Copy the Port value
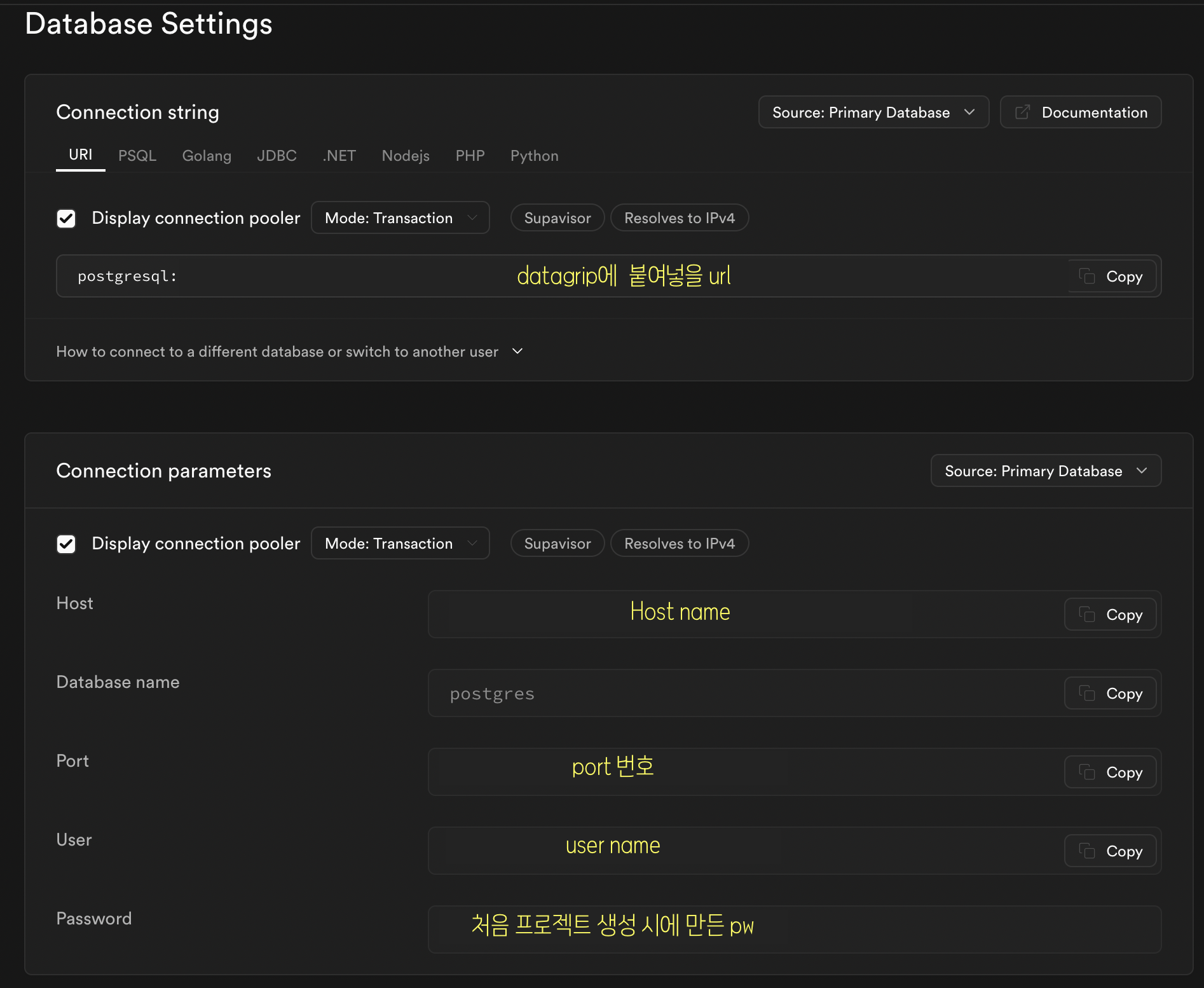Viewport: 1204px width, 988px height. pyautogui.click(x=1110, y=772)
